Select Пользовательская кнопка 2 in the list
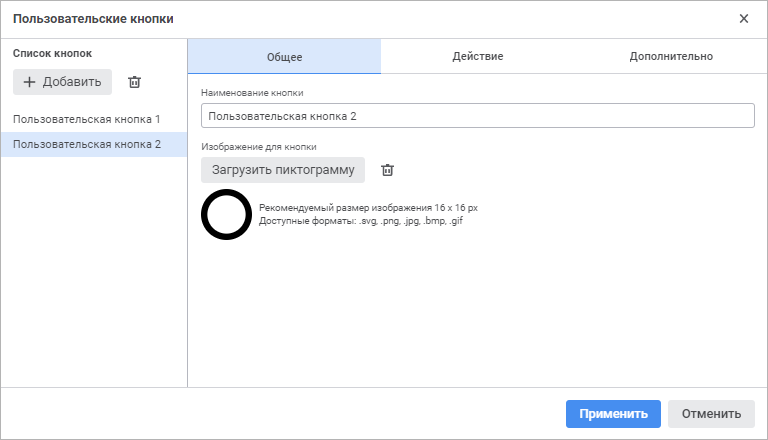Screen dimensions: 768x440 [x=87, y=144]
